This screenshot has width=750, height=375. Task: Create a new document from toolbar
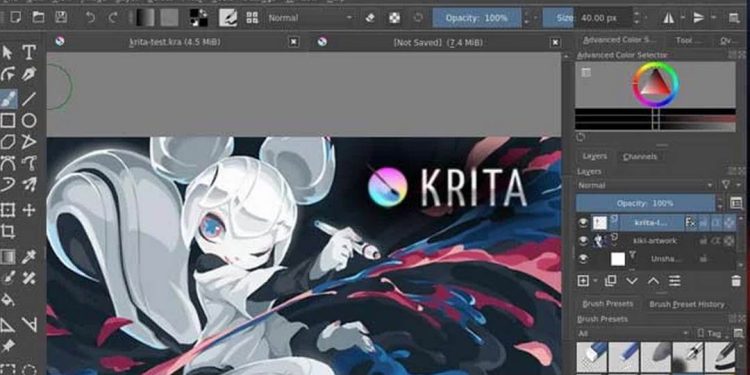click(15, 18)
